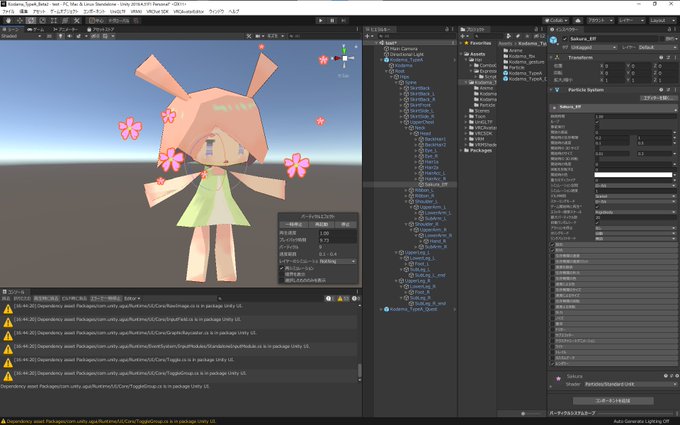Viewport: 680px width, 425px height.
Task: Switch to the Asset Store tab
Action: tap(101, 29)
